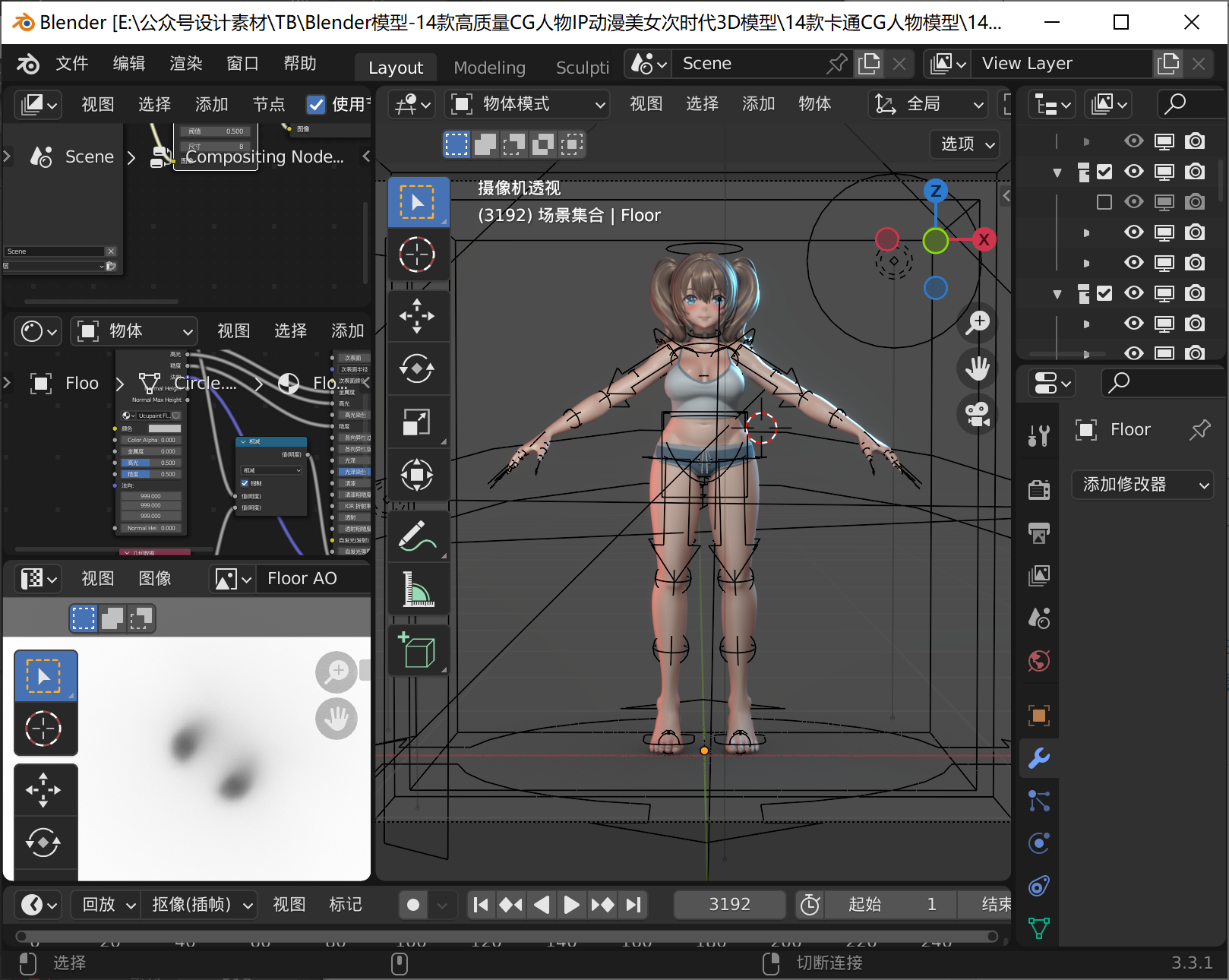Image resolution: width=1229 pixels, height=980 pixels.
Task: Open the Particles properties tab
Action: [1039, 800]
